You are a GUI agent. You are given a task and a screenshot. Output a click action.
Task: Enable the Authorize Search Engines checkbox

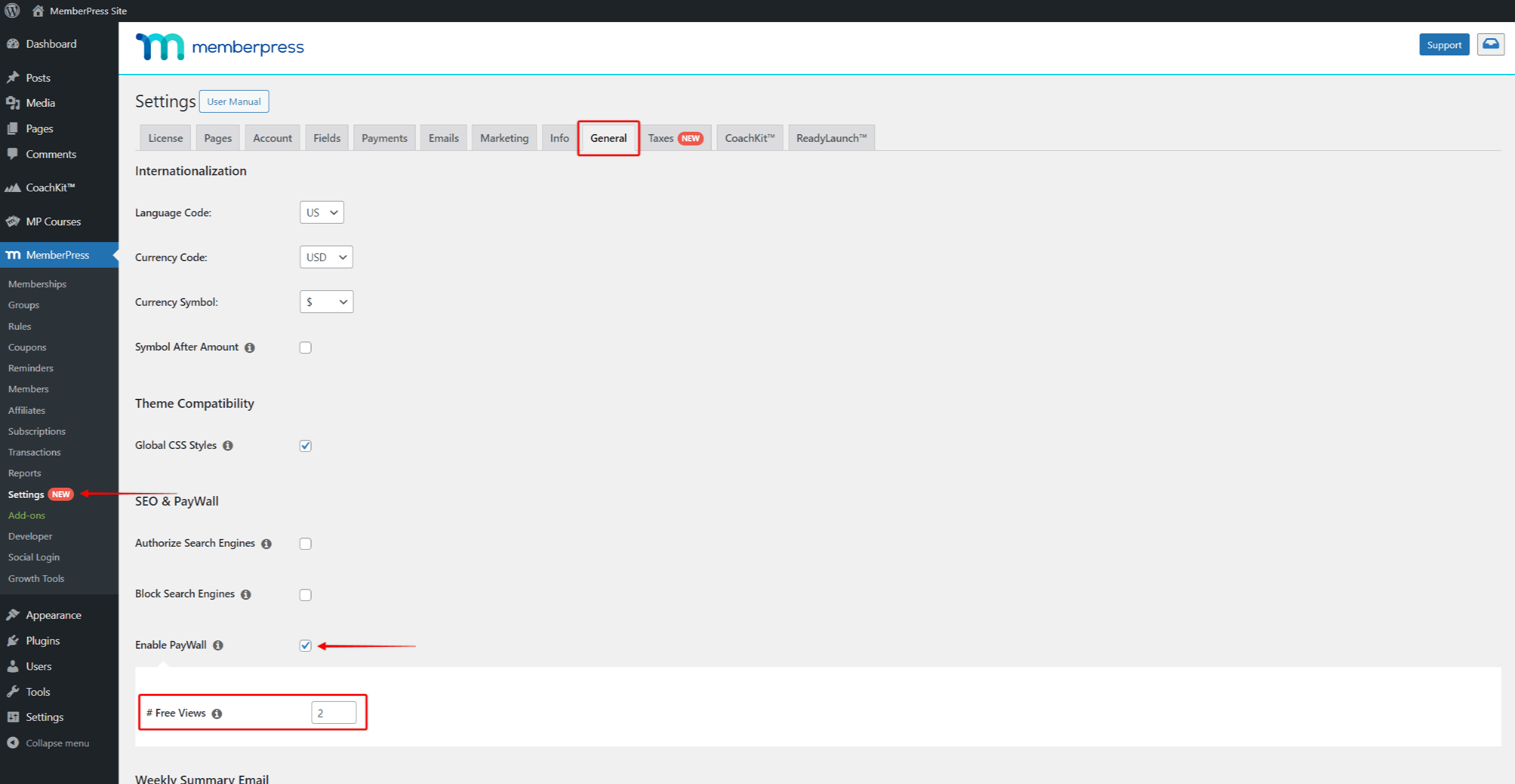click(305, 544)
